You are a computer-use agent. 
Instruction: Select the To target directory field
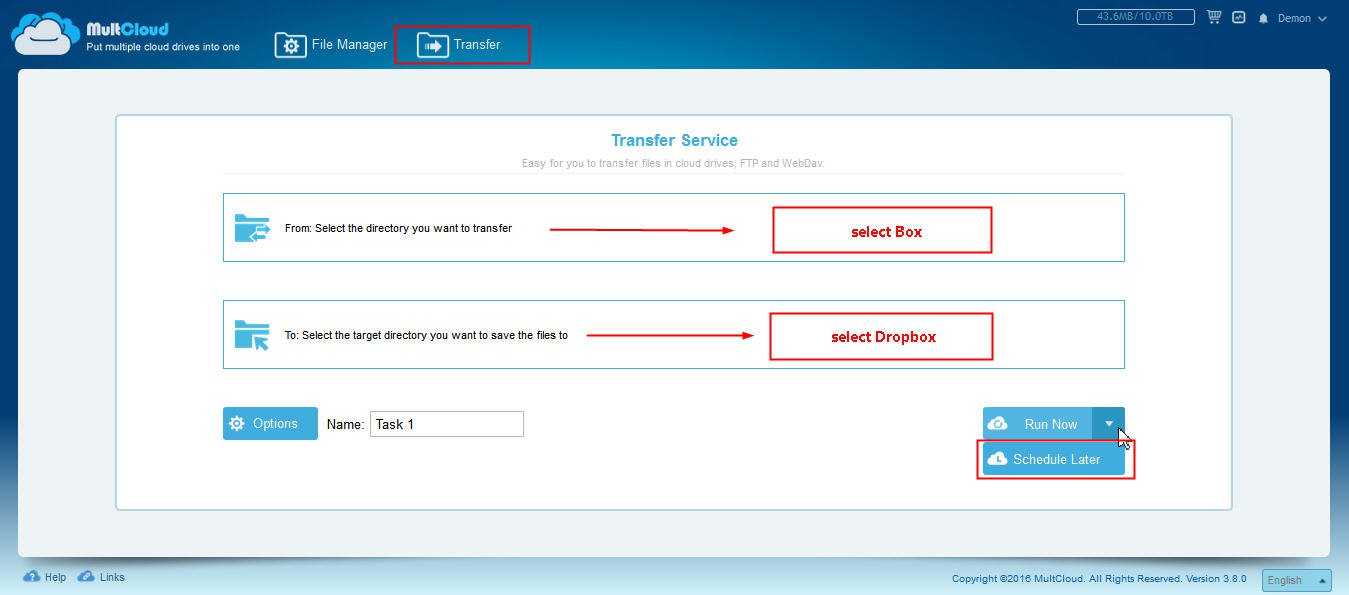(673, 335)
